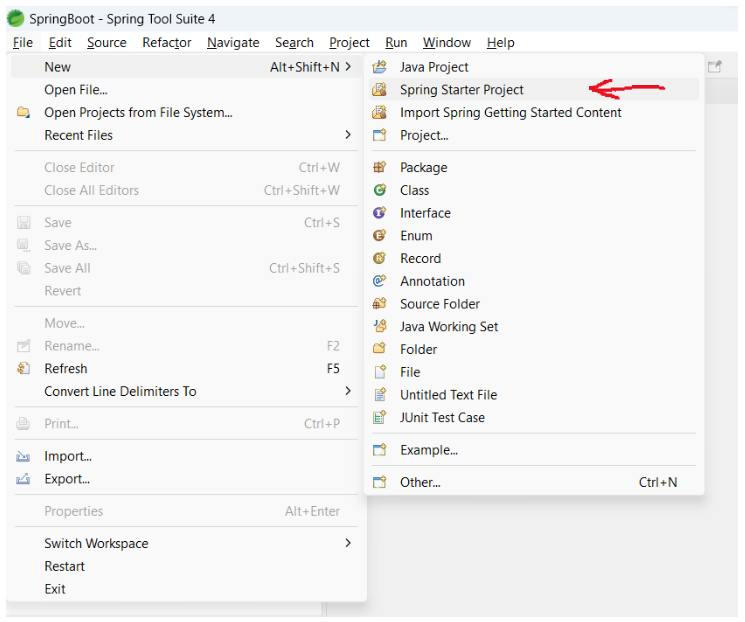Open the Search menu

[x=294, y=43]
